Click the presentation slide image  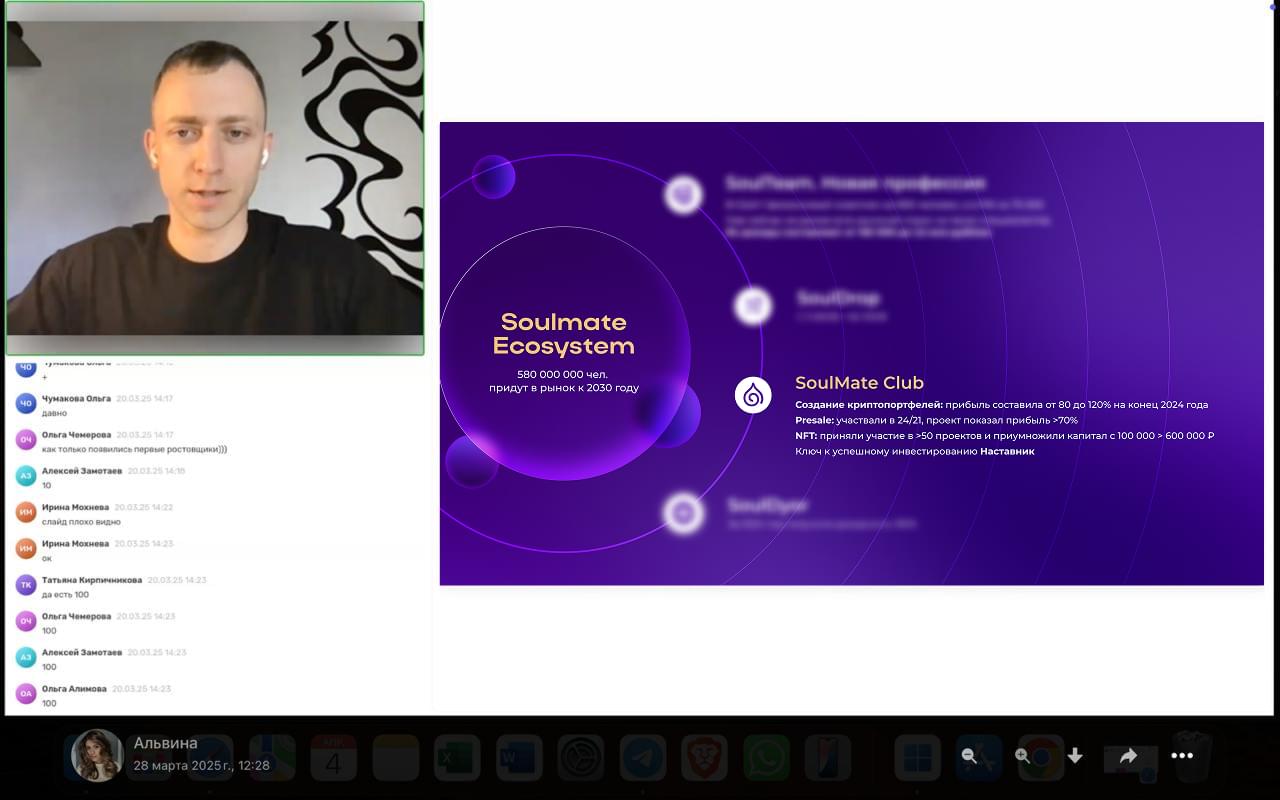coord(851,353)
